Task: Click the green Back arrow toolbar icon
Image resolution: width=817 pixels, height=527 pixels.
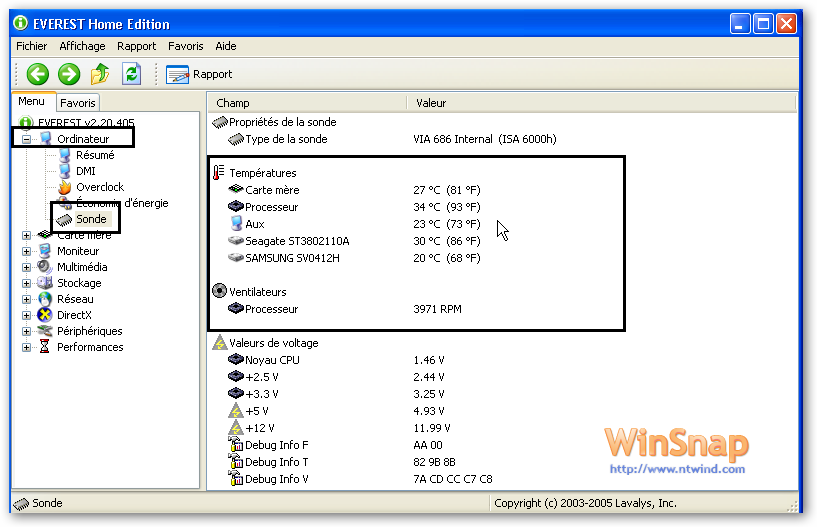Action: click(38, 74)
